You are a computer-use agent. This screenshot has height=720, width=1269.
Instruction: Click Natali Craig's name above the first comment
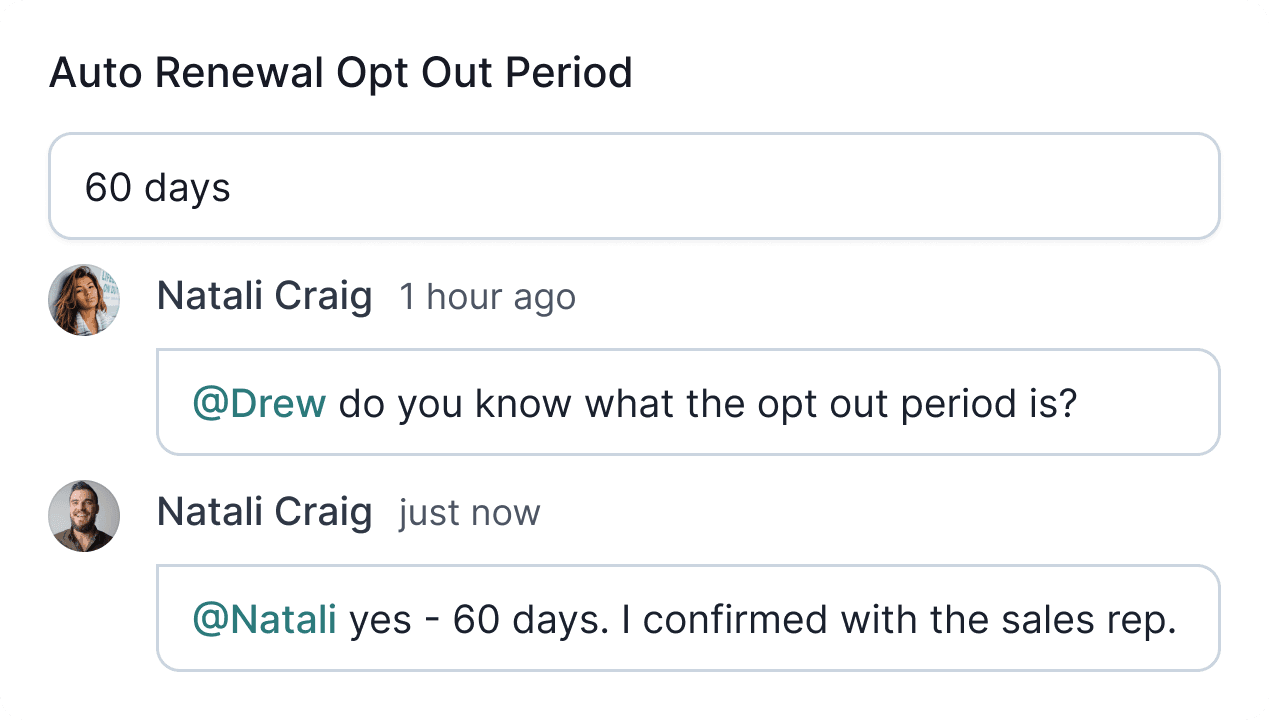pyautogui.click(x=265, y=296)
